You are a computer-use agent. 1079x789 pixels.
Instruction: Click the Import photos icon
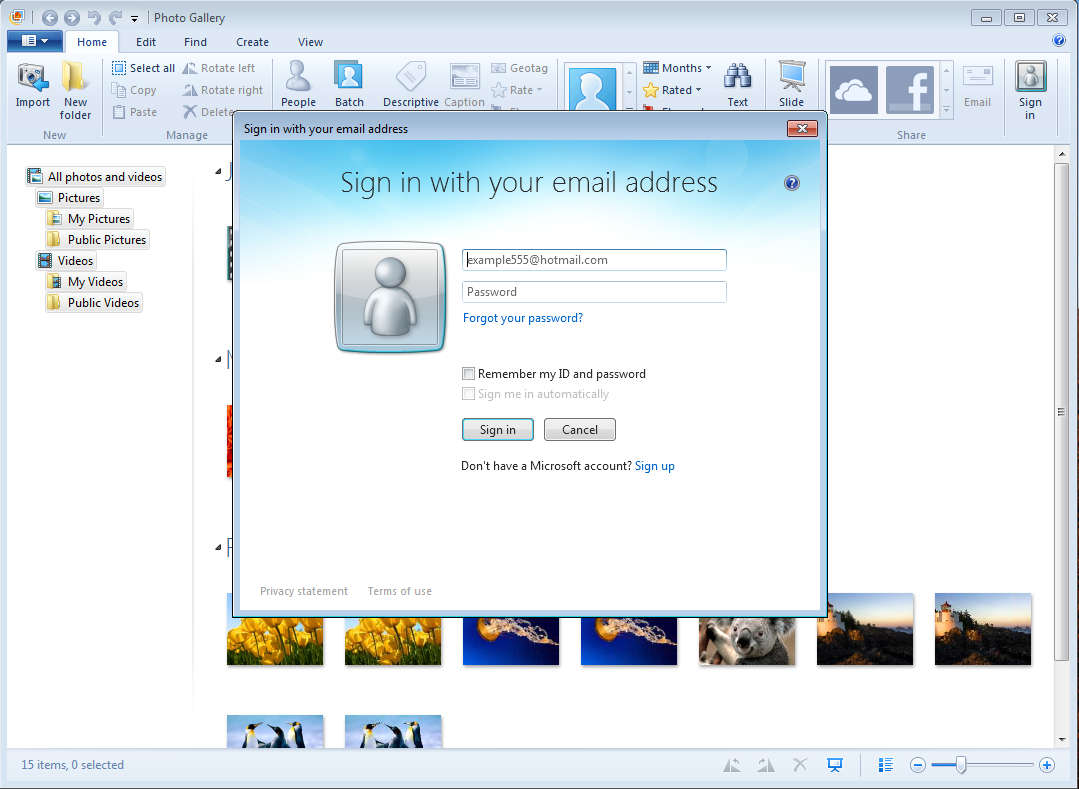click(32, 78)
